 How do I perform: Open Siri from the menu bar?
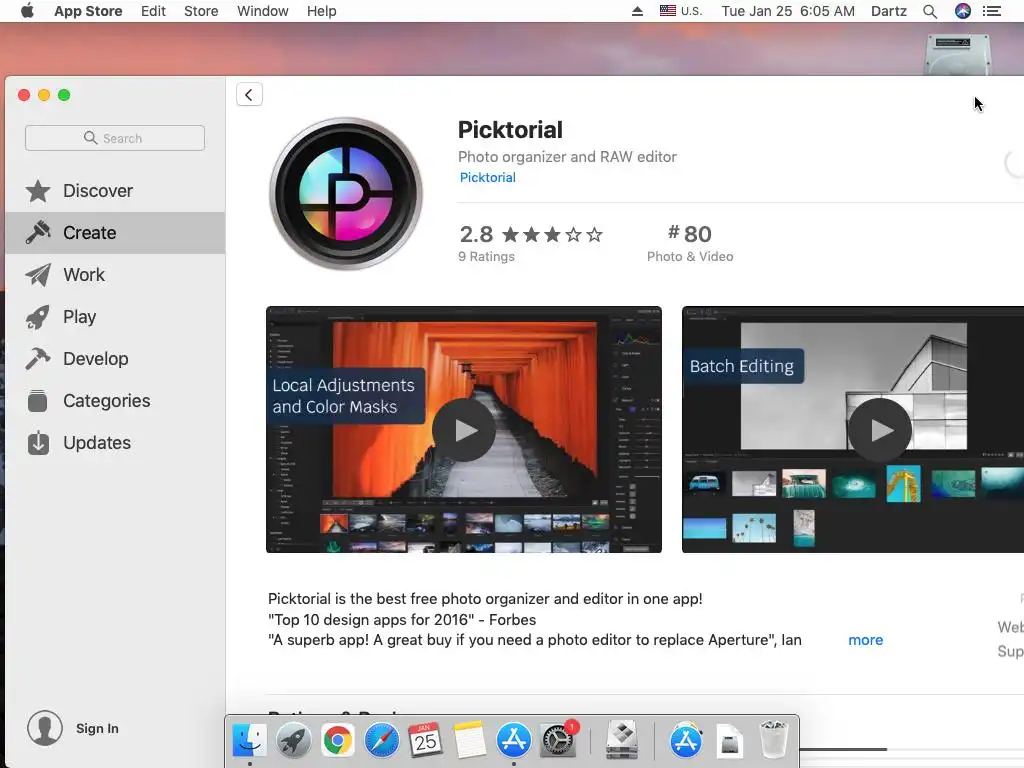tap(963, 11)
